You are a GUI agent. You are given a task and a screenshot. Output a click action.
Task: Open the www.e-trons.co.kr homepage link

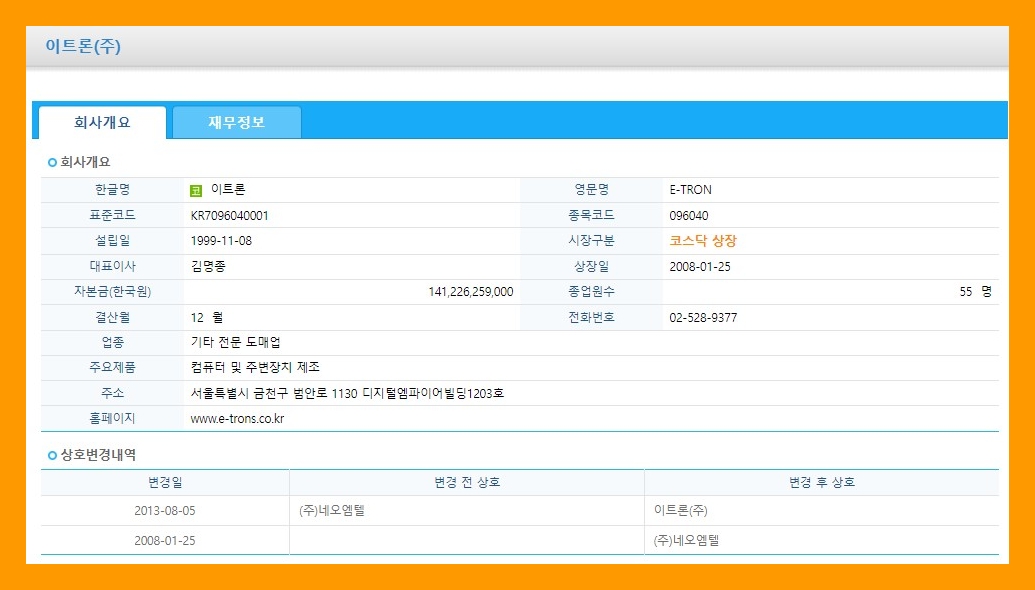click(x=238, y=418)
